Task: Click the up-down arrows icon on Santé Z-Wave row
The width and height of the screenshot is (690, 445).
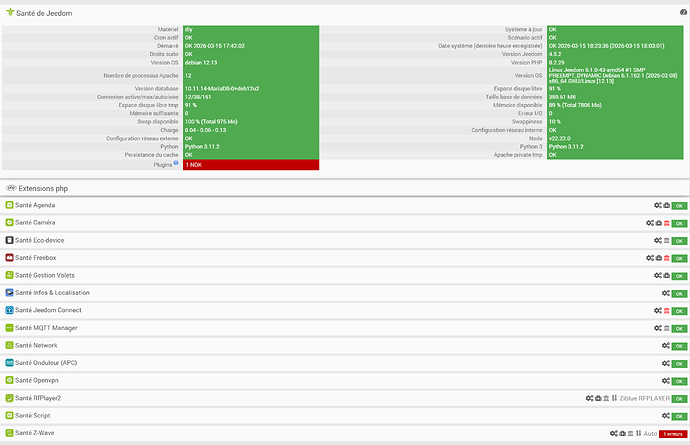Action: coord(639,433)
